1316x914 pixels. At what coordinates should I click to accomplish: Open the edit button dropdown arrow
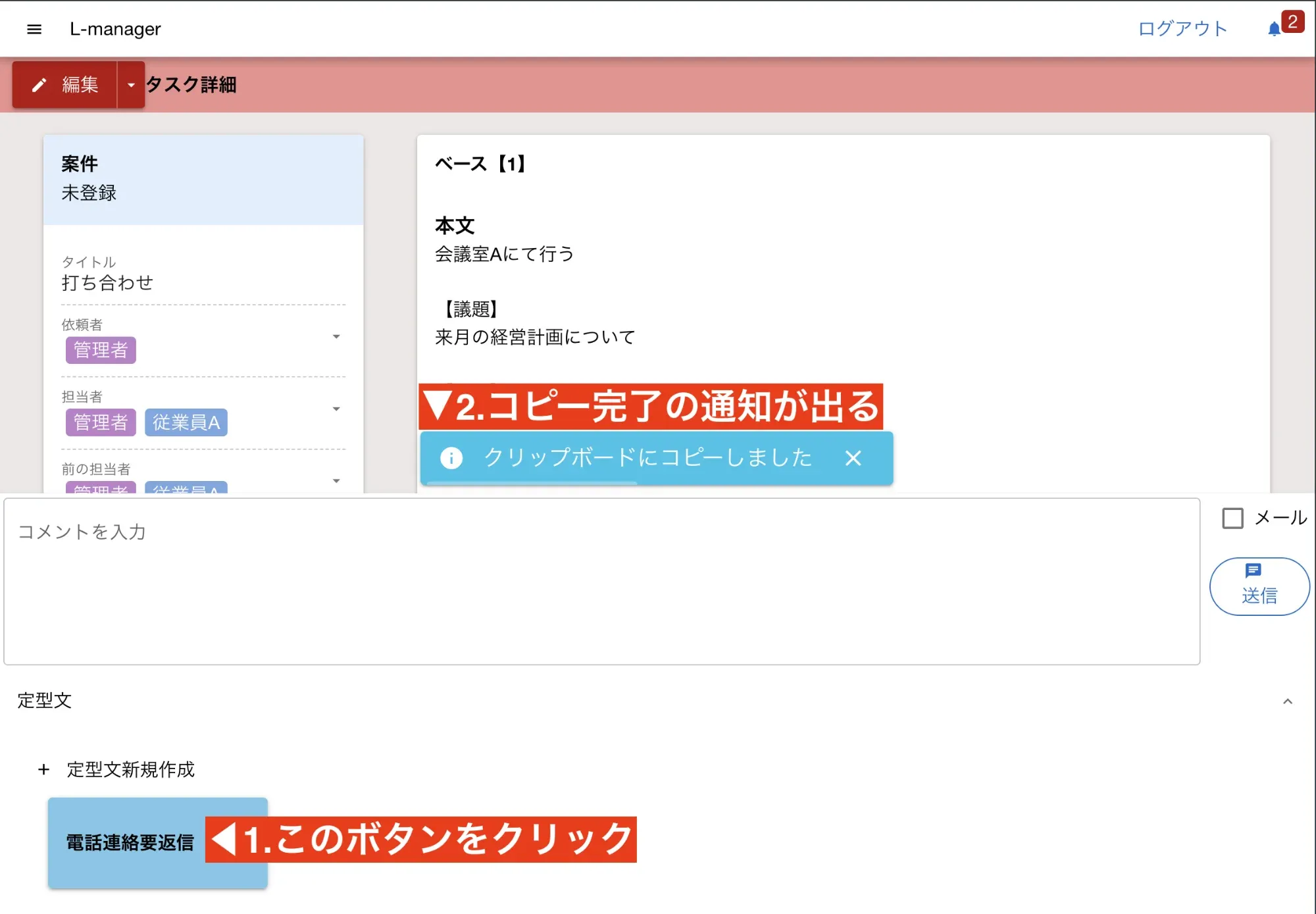click(131, 85)
